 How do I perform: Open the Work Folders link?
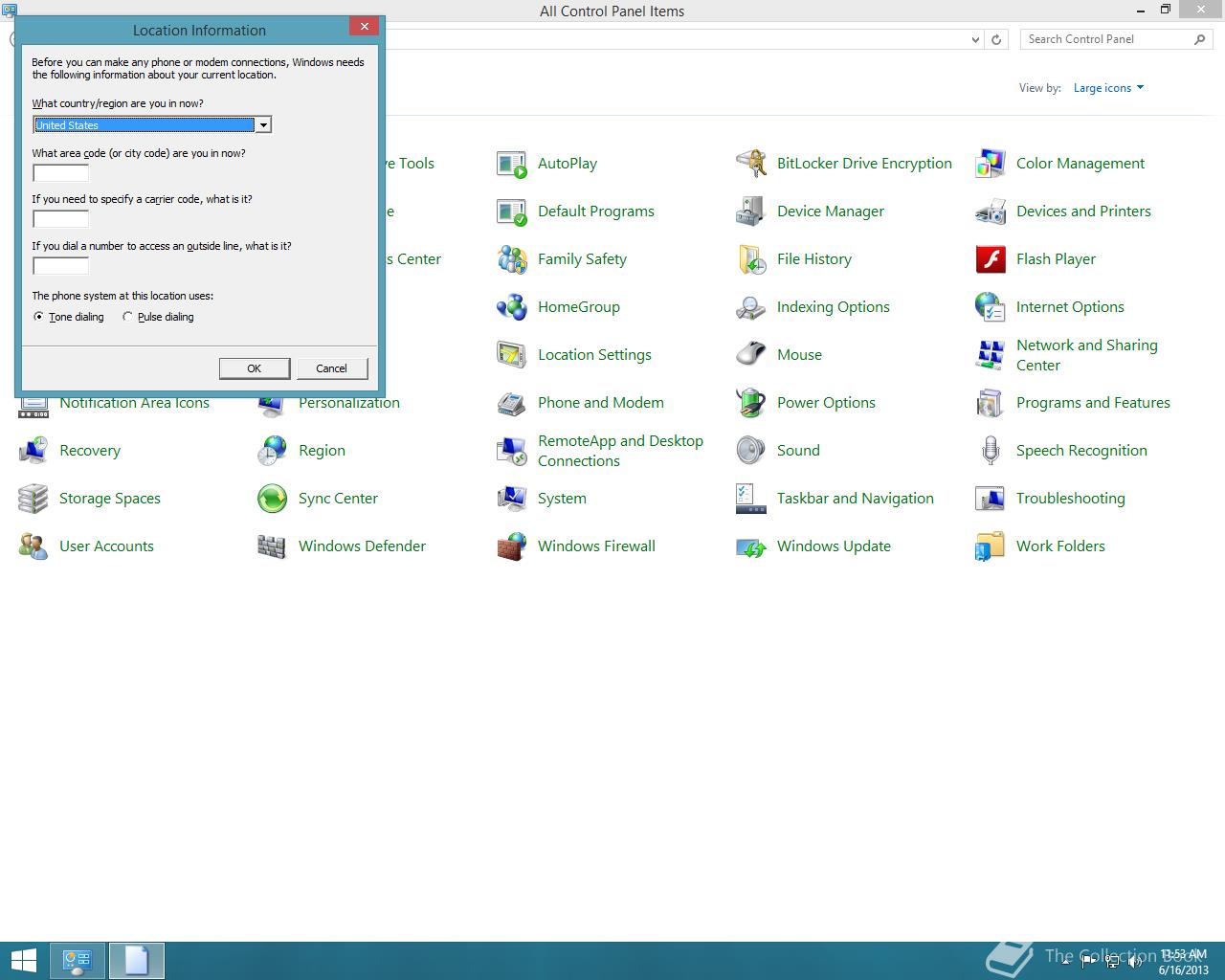[1060, 546]
